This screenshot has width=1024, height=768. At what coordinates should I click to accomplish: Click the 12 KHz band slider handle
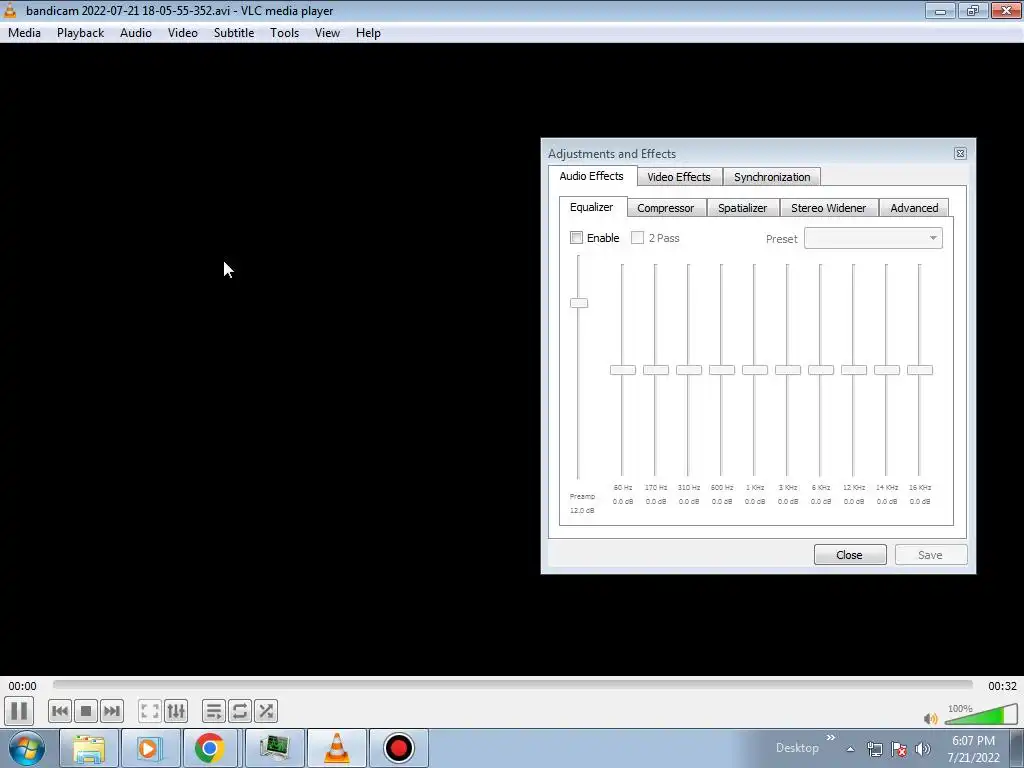click(x=854, y=370)
